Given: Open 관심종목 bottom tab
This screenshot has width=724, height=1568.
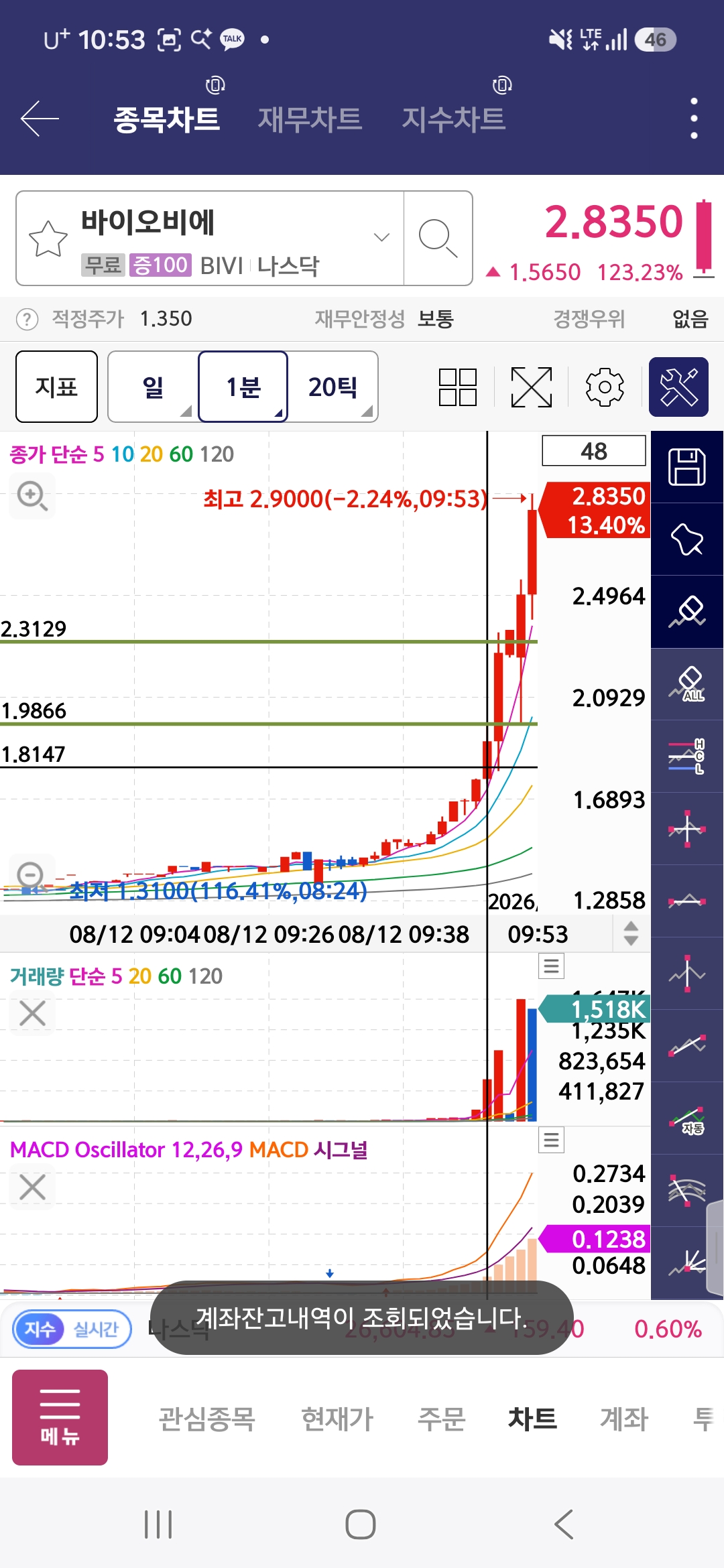Looking at the screenshot, I should pos(206,1418).
